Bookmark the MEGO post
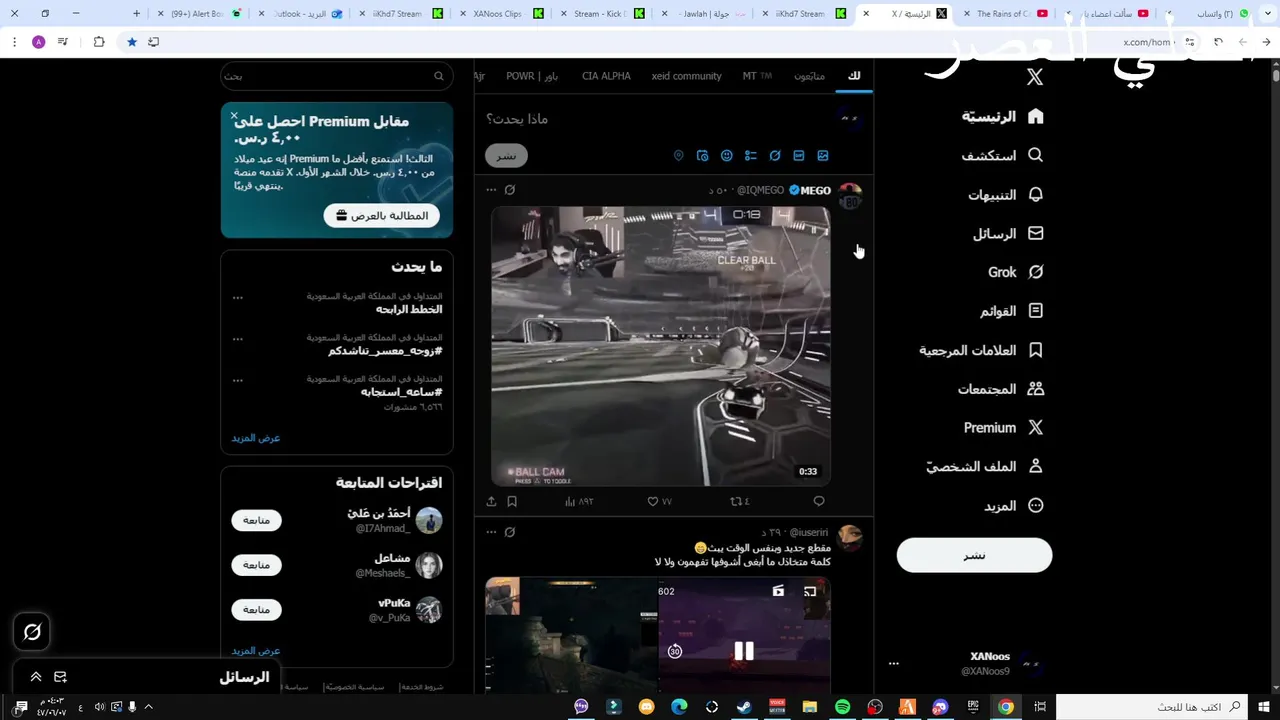Image resolution: width=1280 pixels, height=720 pixels. 512,501
